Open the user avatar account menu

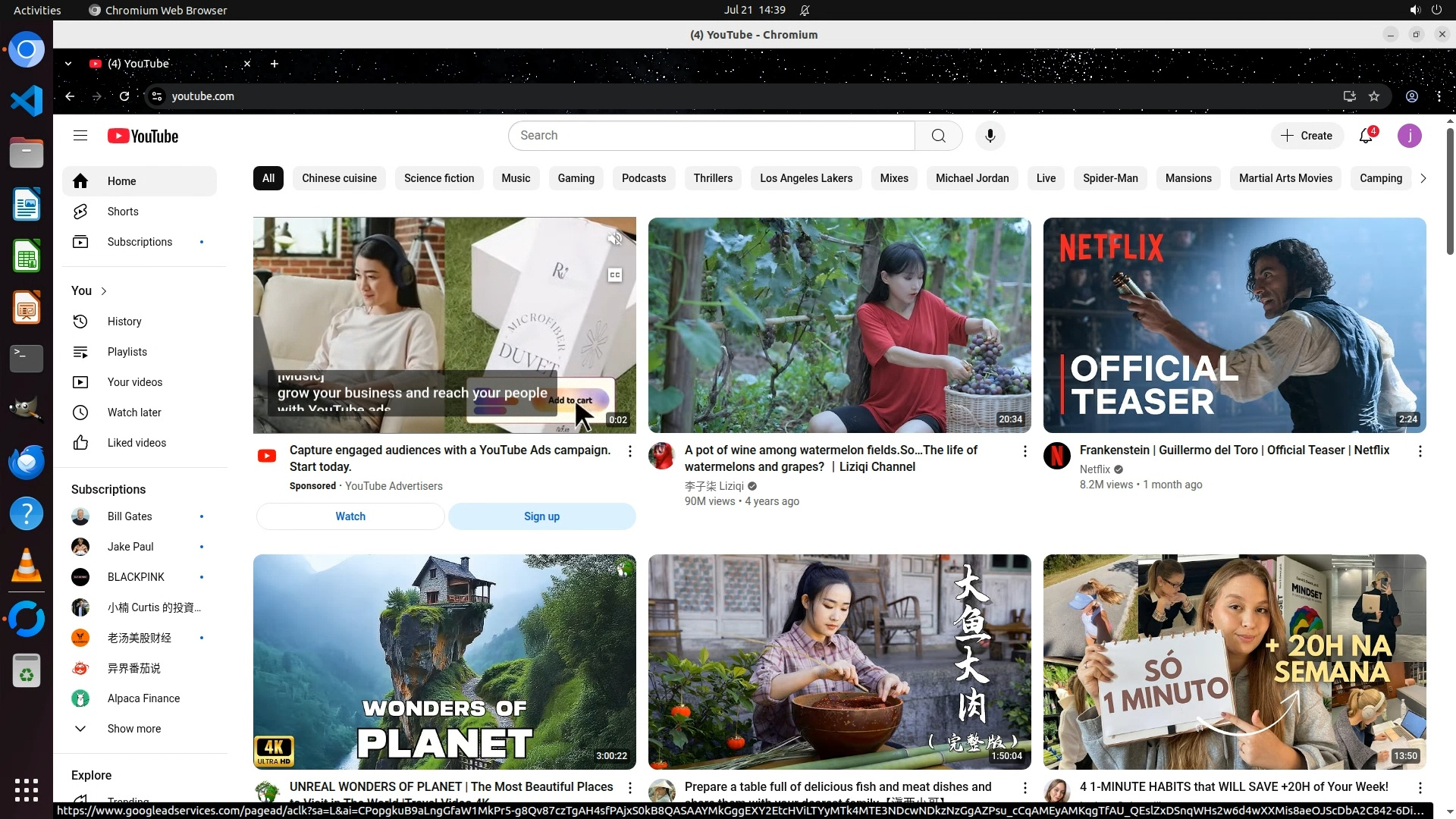[x=1409, y=136]
